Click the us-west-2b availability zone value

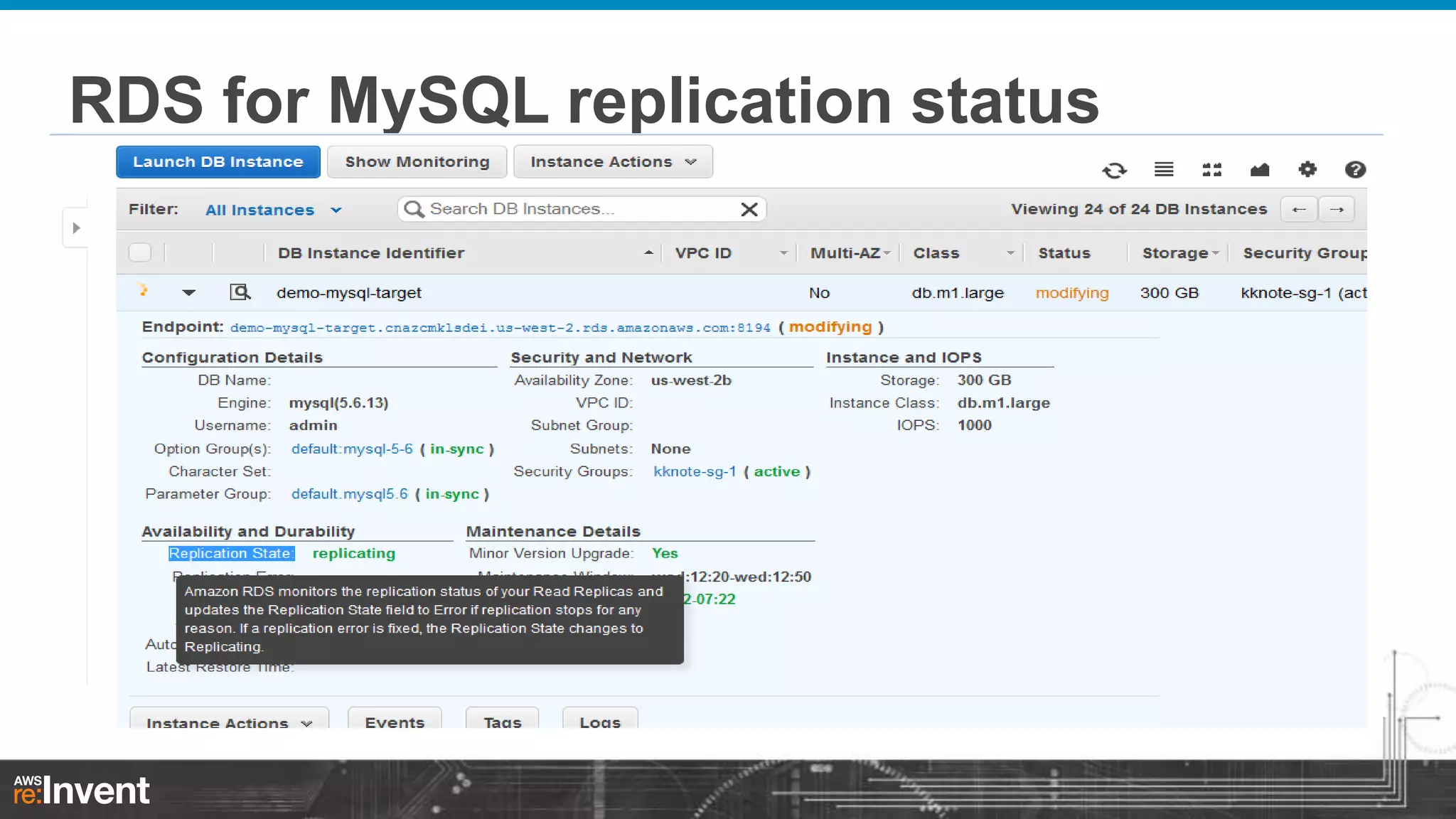pyautogui.click(x=691, y=380)
